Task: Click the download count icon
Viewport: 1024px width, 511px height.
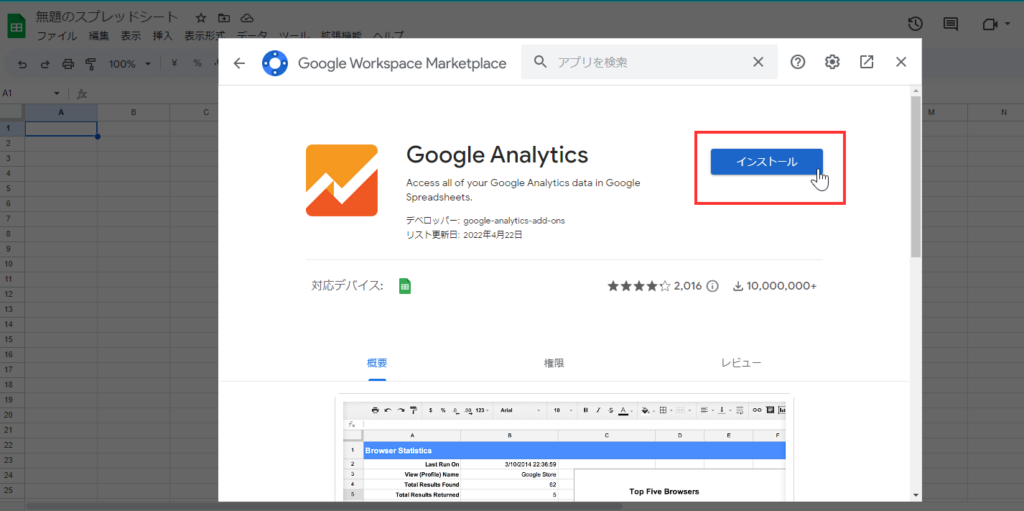Action: [x=738, y=286]
